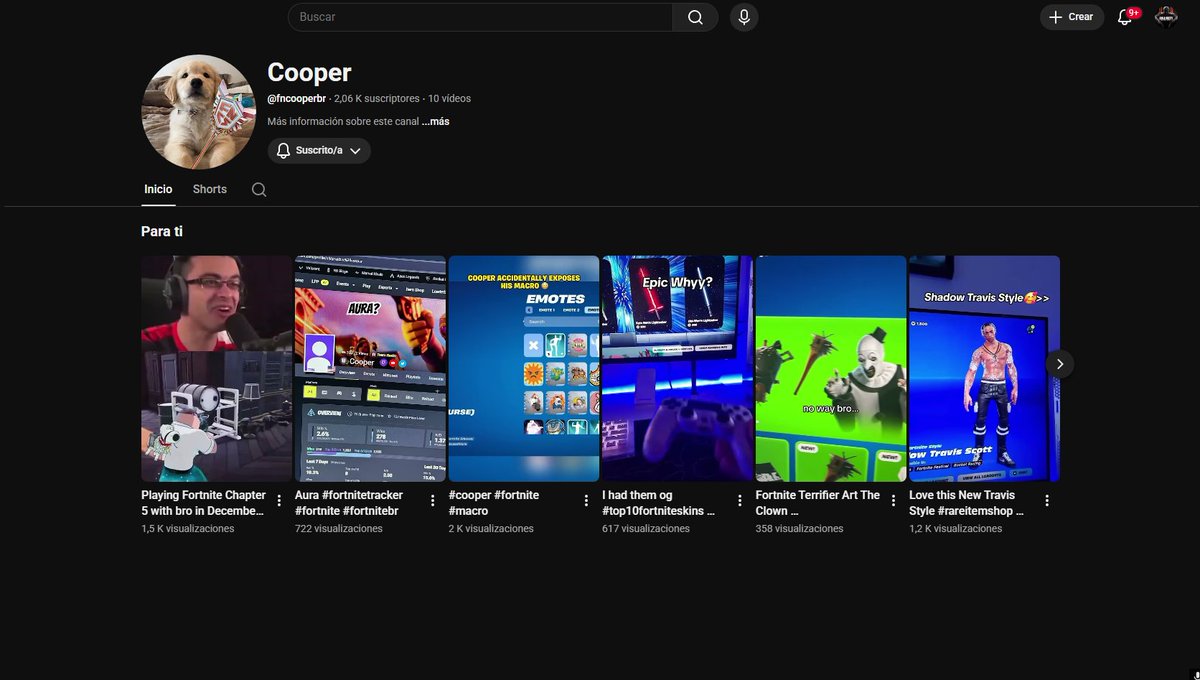
Task: Click the 'Cooper' channel name heading
Action: 309,72
